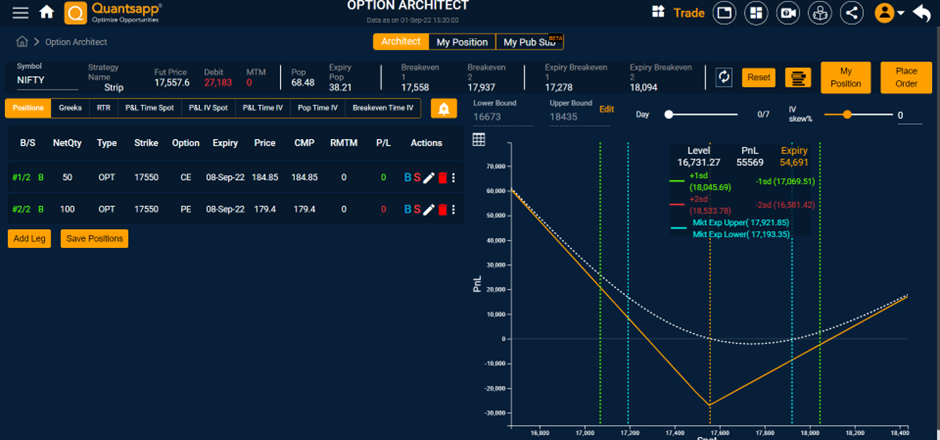Viewport: 940px width, 440px height.
Task: Click the back arrow in top right
Action: pyautogui.click(x=922, y=13)
